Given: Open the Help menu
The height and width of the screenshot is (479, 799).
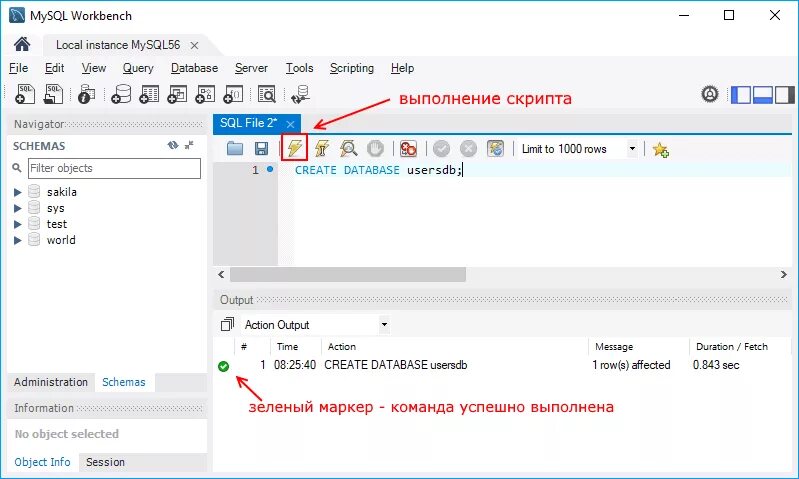Looking at the screenshot, I should (402, 68).
